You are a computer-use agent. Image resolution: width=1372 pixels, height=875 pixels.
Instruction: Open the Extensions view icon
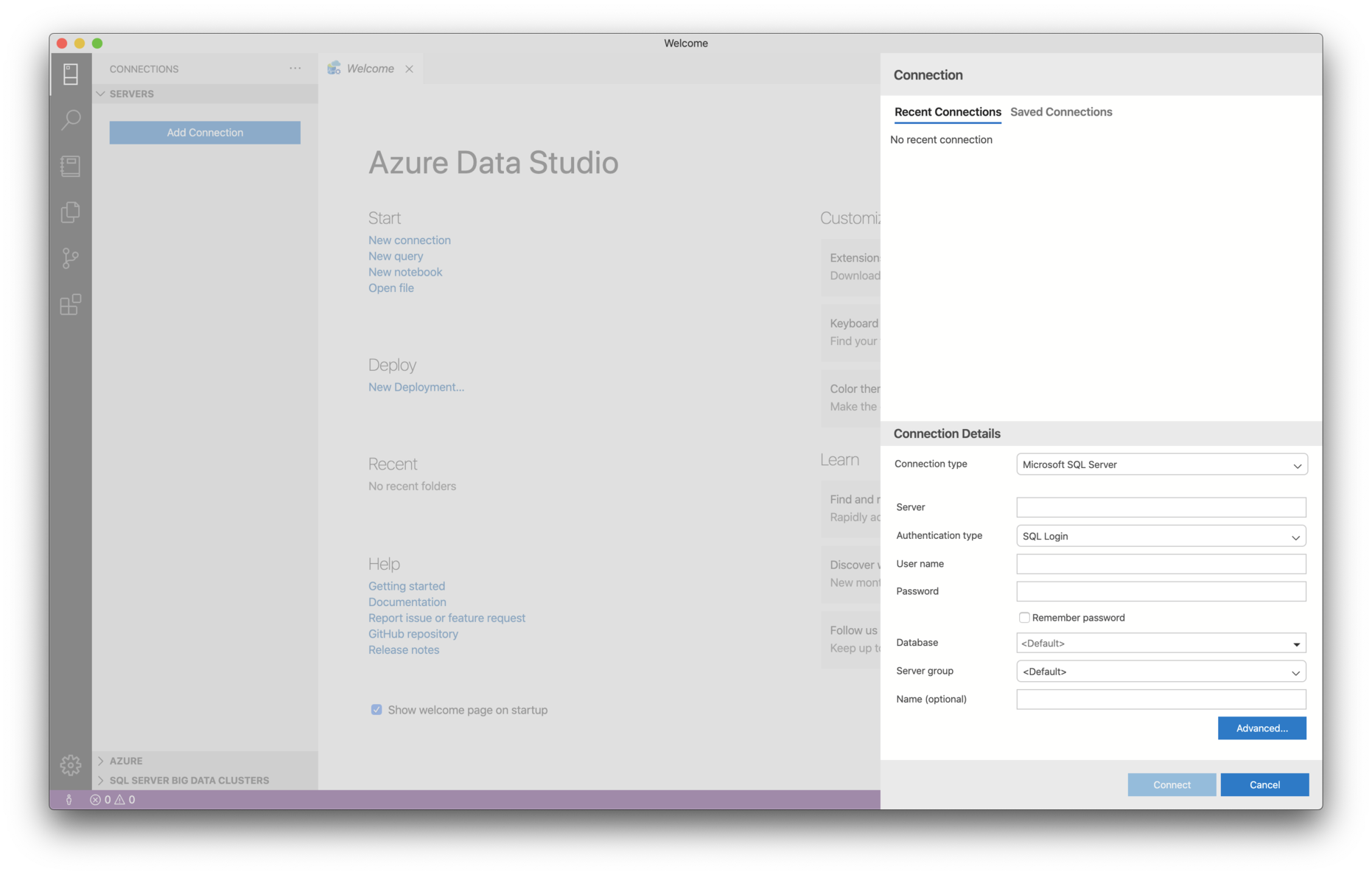pyautogui.click(x=70, y=304)
